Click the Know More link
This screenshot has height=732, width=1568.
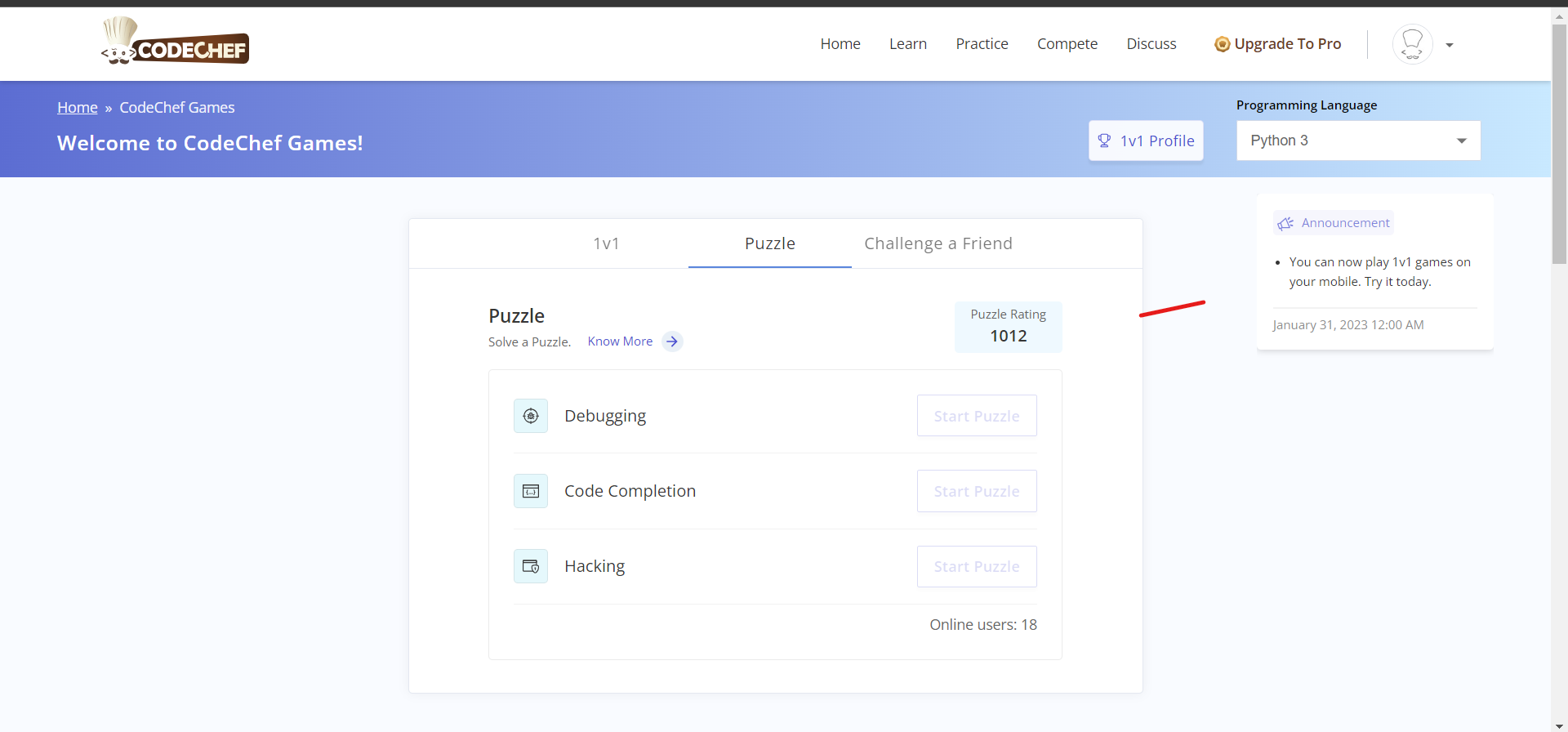pyautogui.click(x=620, y=341)
